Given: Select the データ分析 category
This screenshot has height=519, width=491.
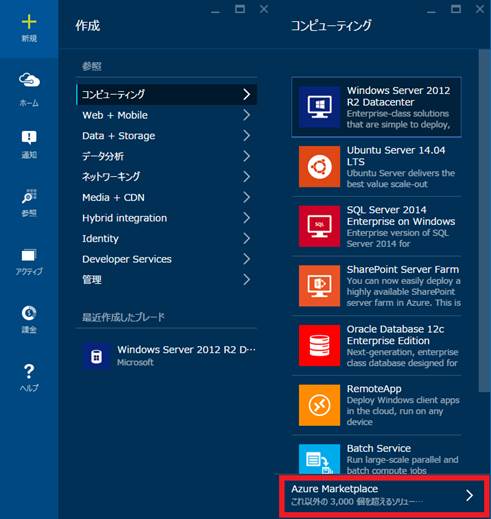Looking at the screenshot, I should pos(167,156).
